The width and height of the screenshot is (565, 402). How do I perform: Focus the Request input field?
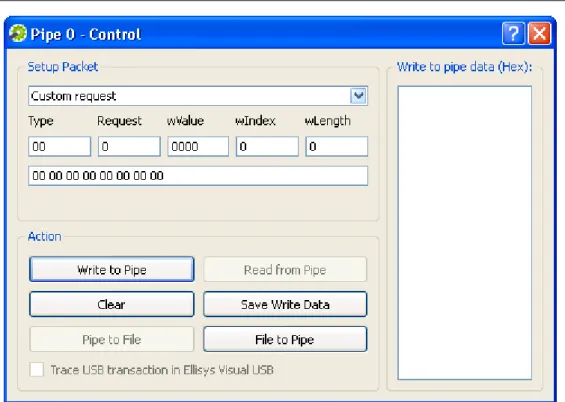[129, 146]
